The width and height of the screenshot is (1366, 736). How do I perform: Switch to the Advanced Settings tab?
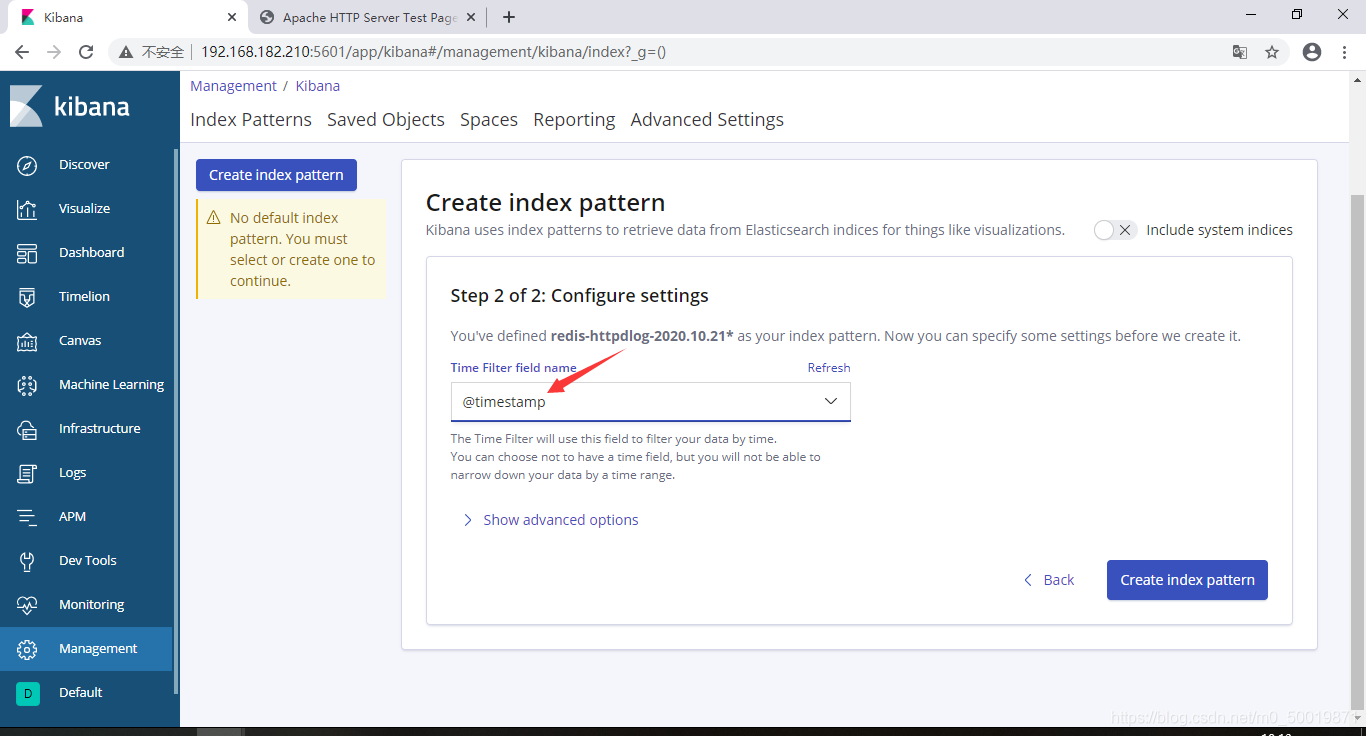(x=707, y=120)
